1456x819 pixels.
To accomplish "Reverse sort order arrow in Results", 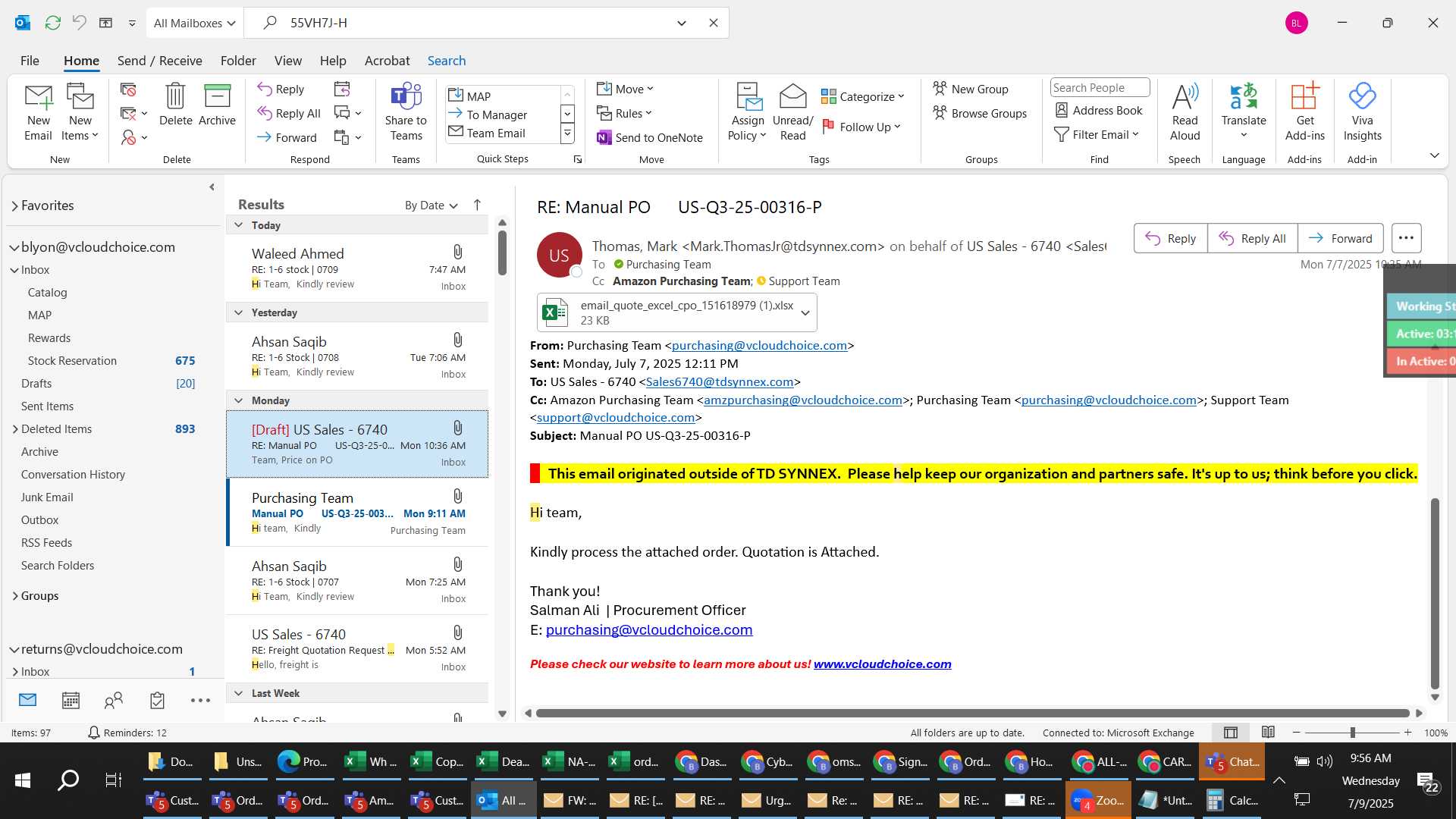I will (x=477, y=205).
